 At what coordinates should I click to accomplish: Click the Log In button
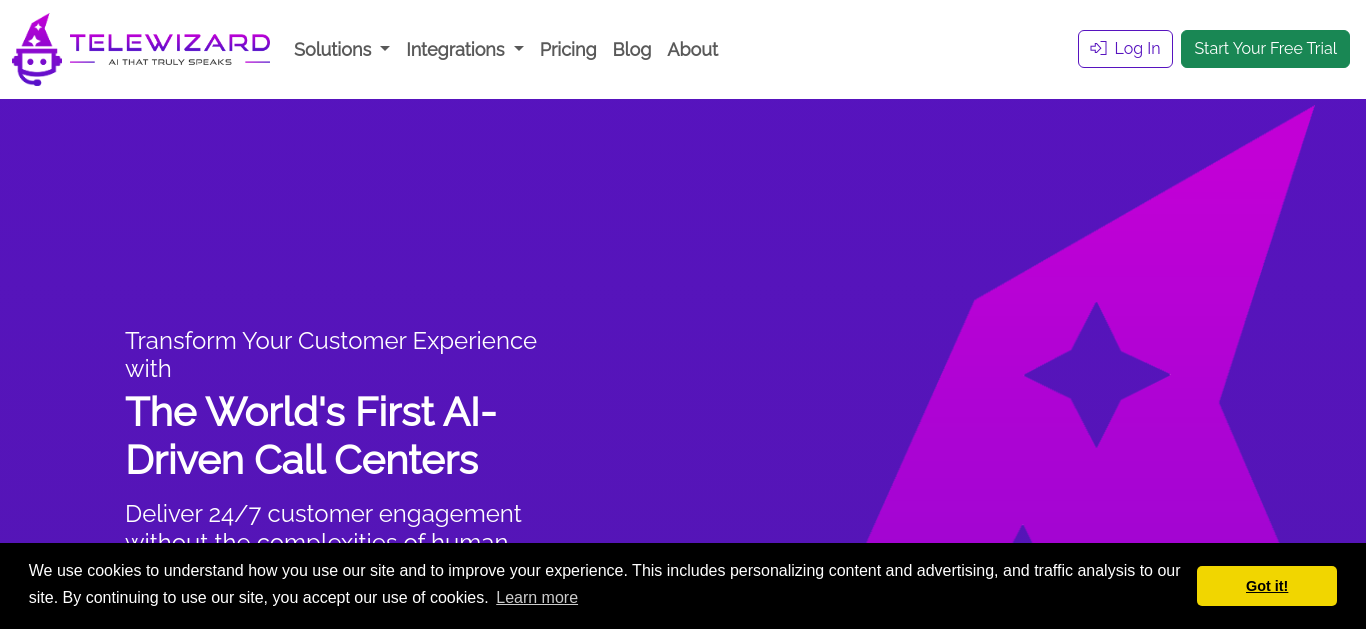pos(1125,49)
